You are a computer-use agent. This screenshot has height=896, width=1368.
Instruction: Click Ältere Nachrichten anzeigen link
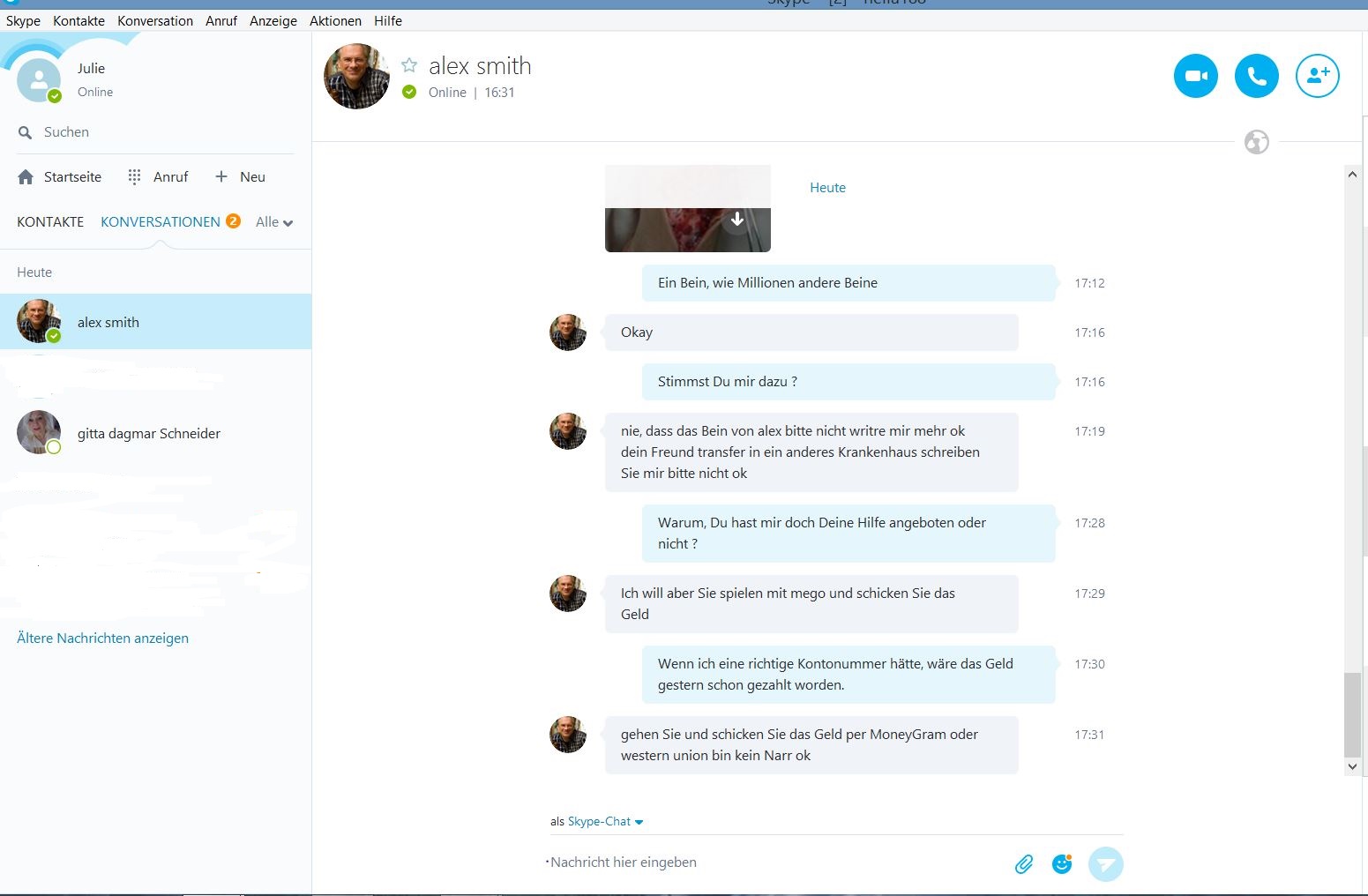(102, 638)
